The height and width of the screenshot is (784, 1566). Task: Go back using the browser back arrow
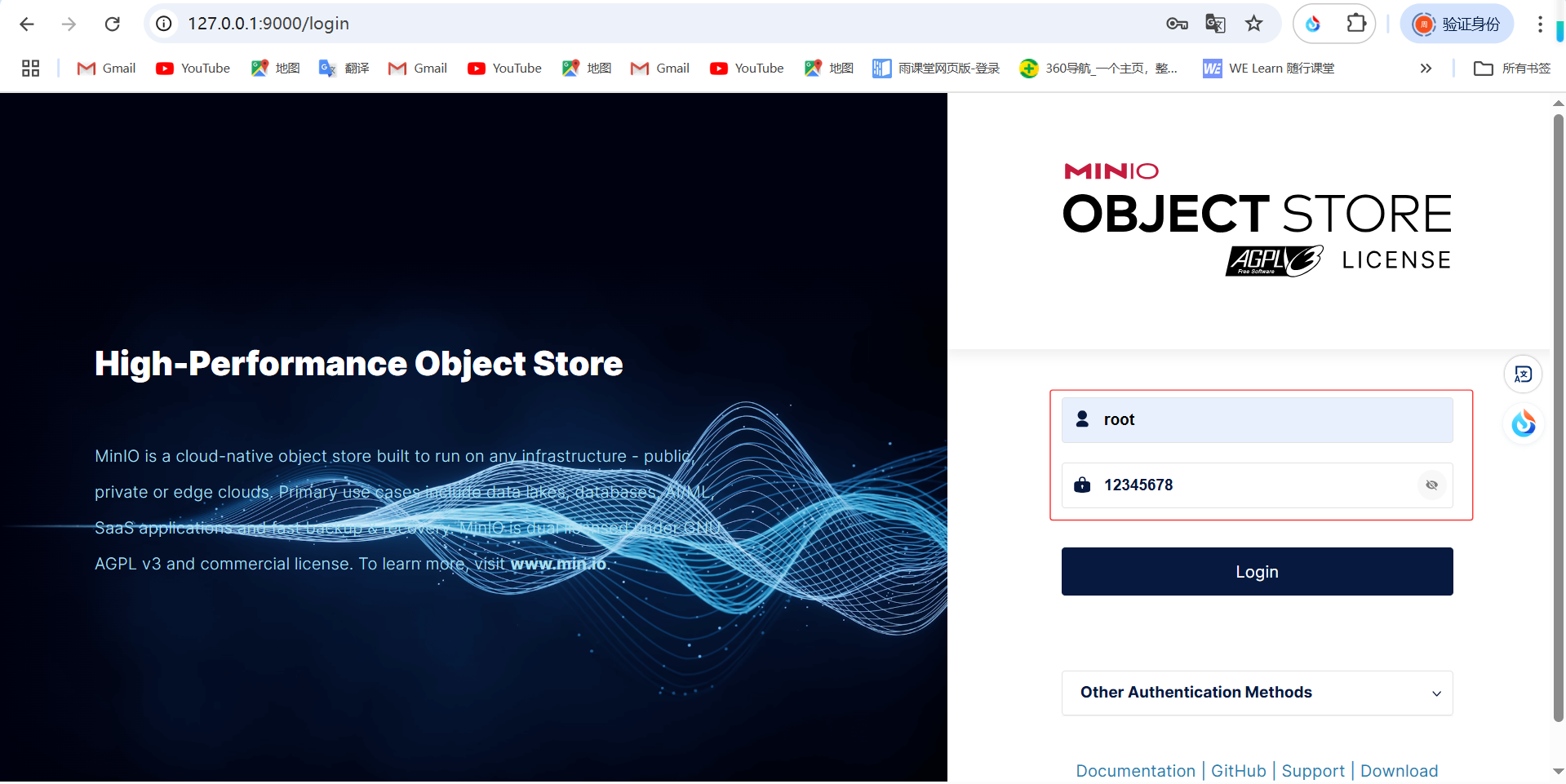(x=27, y=24)
